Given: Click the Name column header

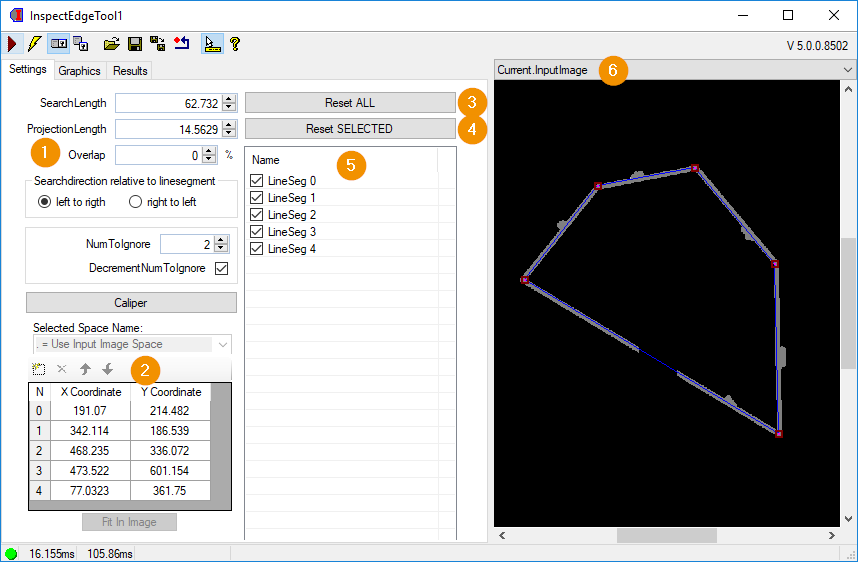Looking at the screenshot, I should click(341, 160).
